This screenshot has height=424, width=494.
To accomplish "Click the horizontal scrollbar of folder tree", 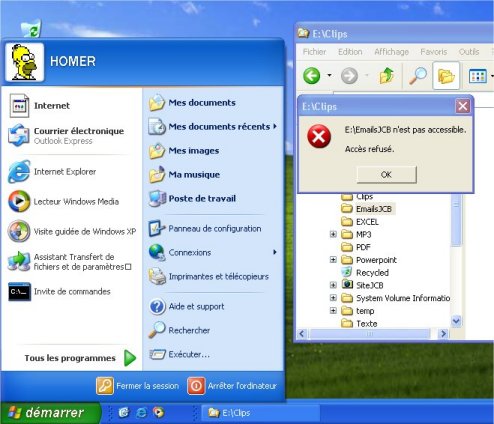I will 372,333.
